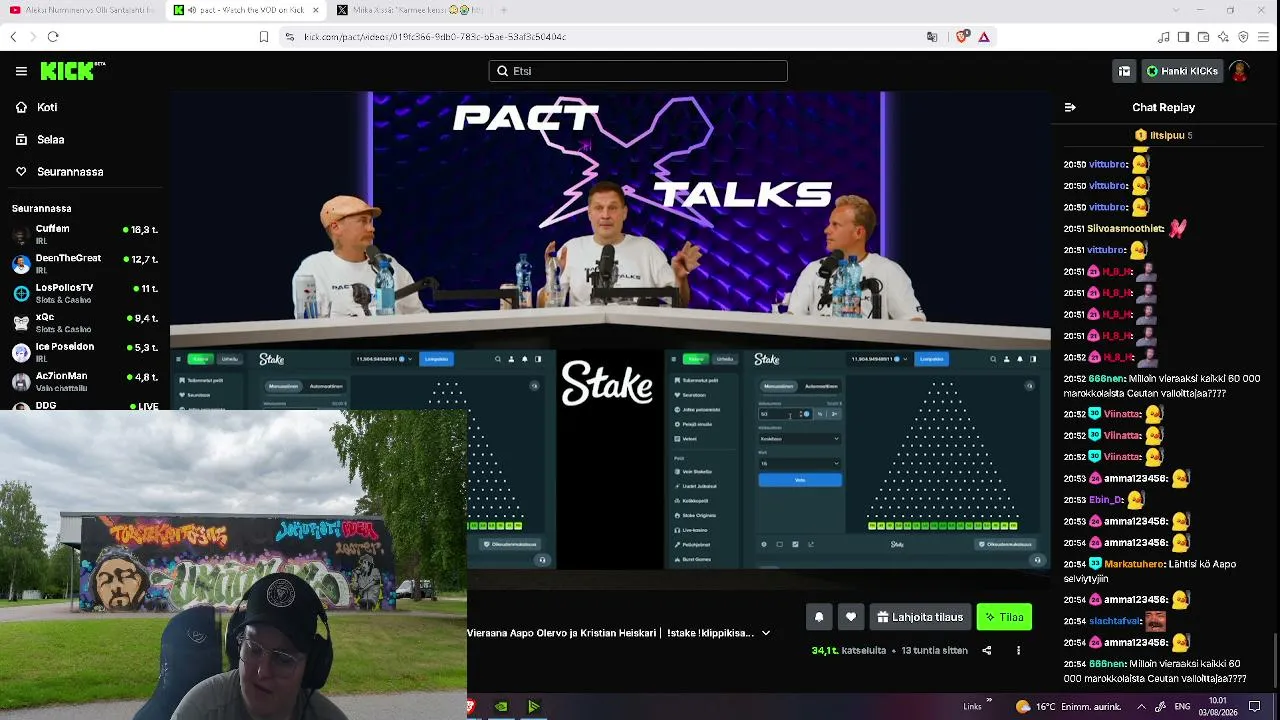Image resolution: width=1280 pixels, height=720 pixels.
Task: Open Brave Leo AI sparkle icon
Action: coord(1223,37)
